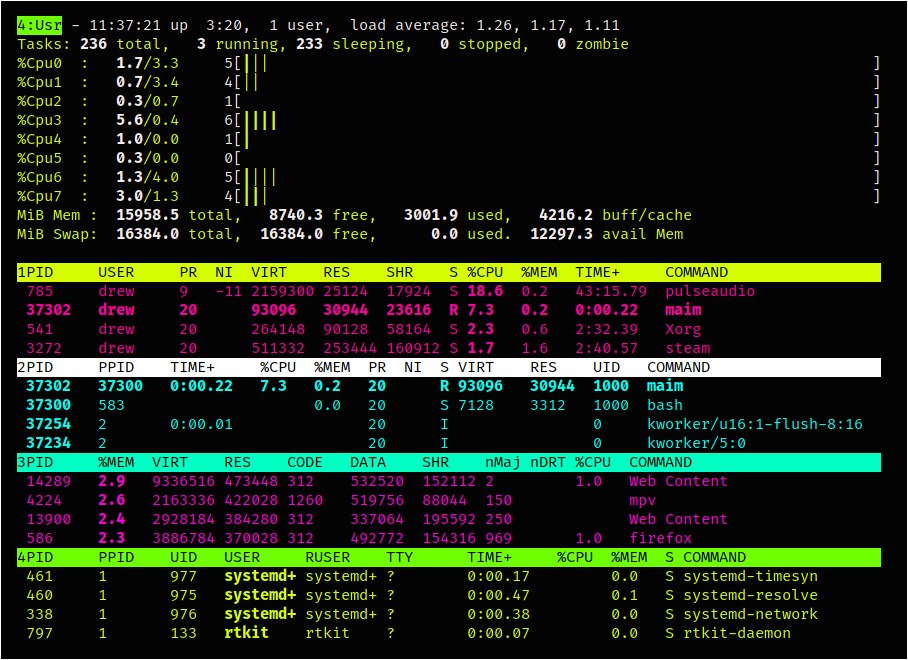Click the nMaj column header
Screen dimensions: 908x660
pyautogui.click(x=503, y=462)
